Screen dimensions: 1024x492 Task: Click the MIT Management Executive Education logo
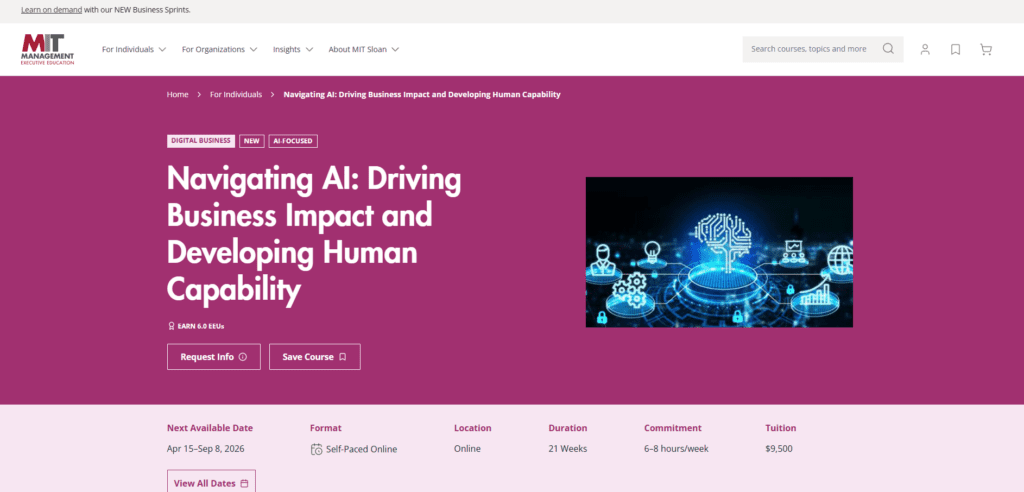[48, 49]
